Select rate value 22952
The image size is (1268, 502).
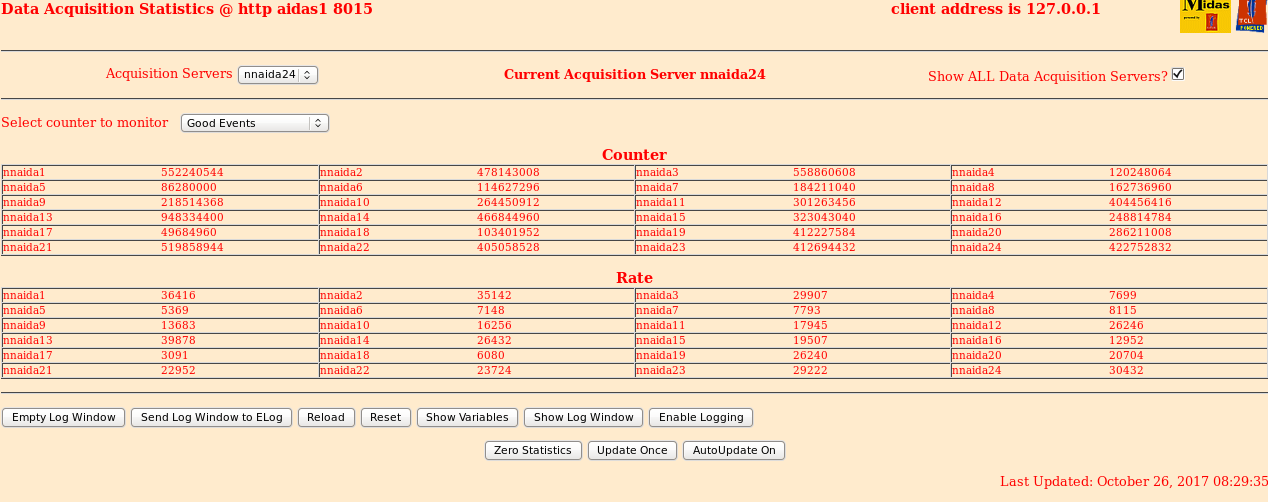[x=178, y=370]
